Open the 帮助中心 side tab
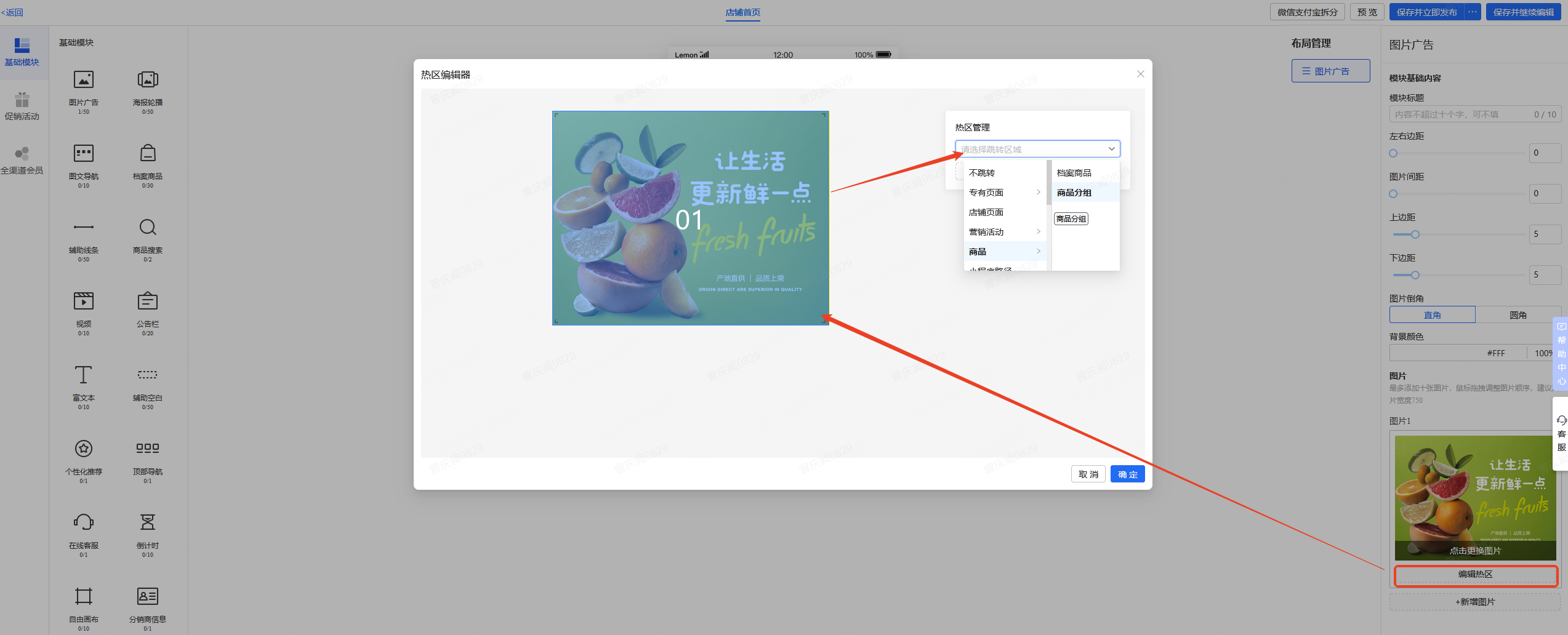 pos(1561,354)
